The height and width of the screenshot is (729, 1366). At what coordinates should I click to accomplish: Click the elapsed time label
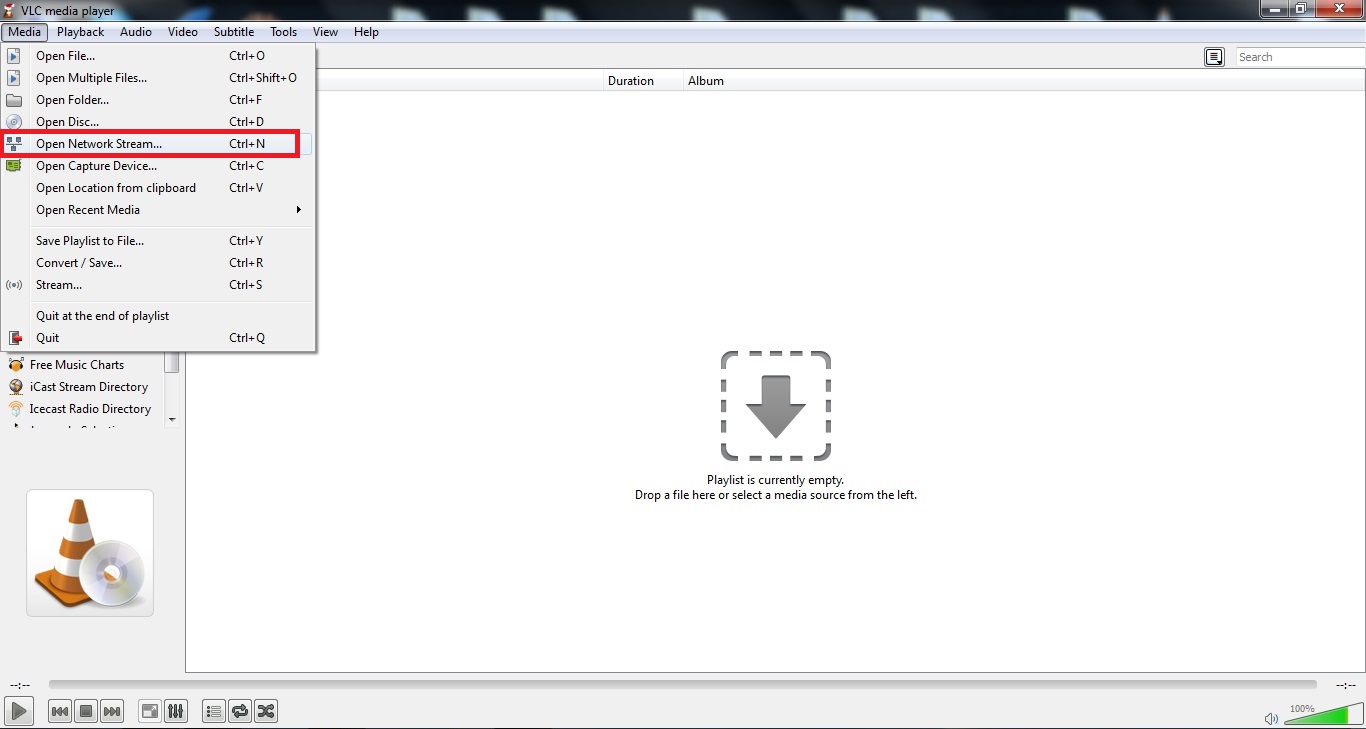click(19, 685)
